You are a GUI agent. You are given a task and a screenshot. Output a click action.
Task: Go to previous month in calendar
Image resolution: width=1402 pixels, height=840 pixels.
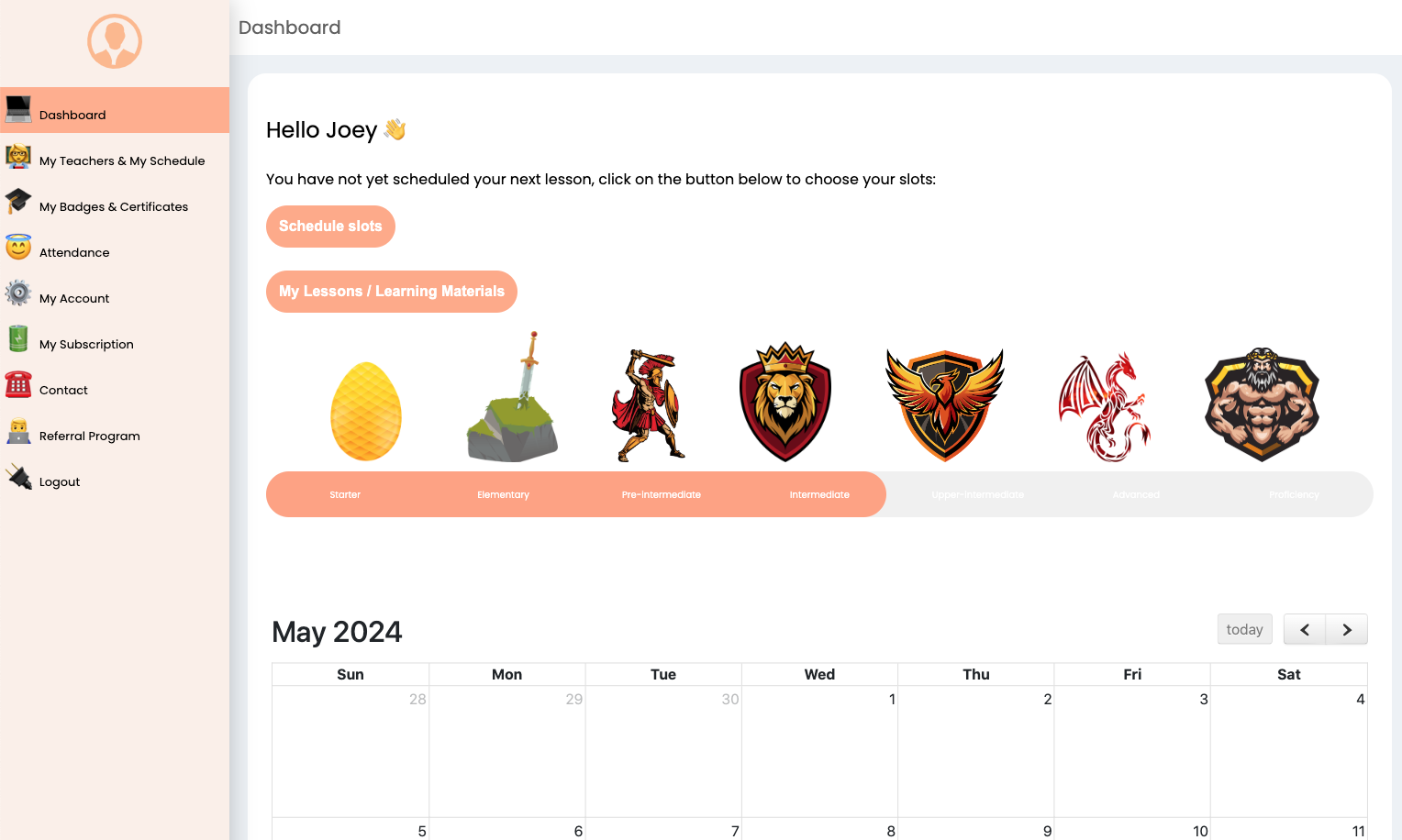pos(1304,630)
